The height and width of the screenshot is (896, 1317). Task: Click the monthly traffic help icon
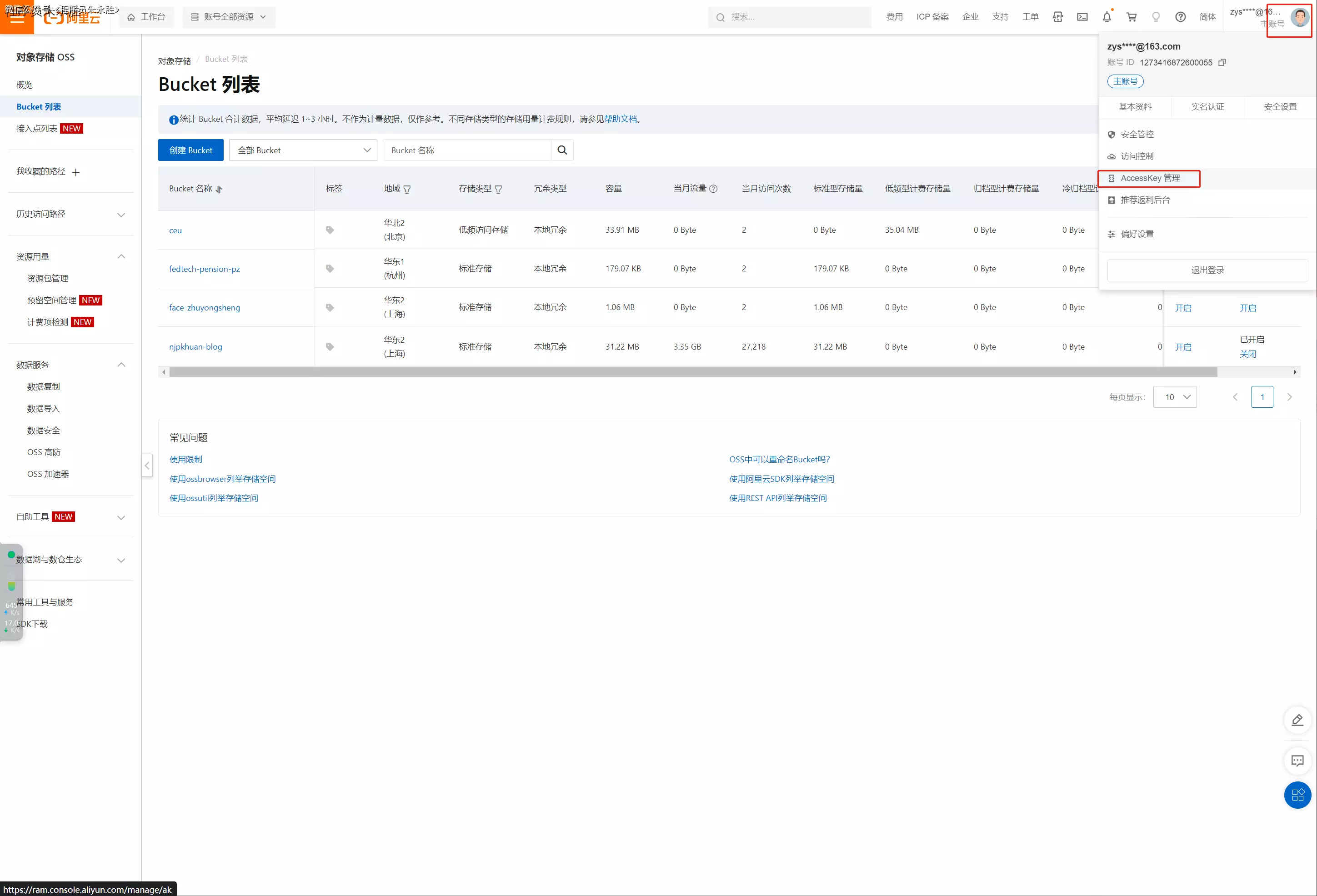click(x=713, y=189)
